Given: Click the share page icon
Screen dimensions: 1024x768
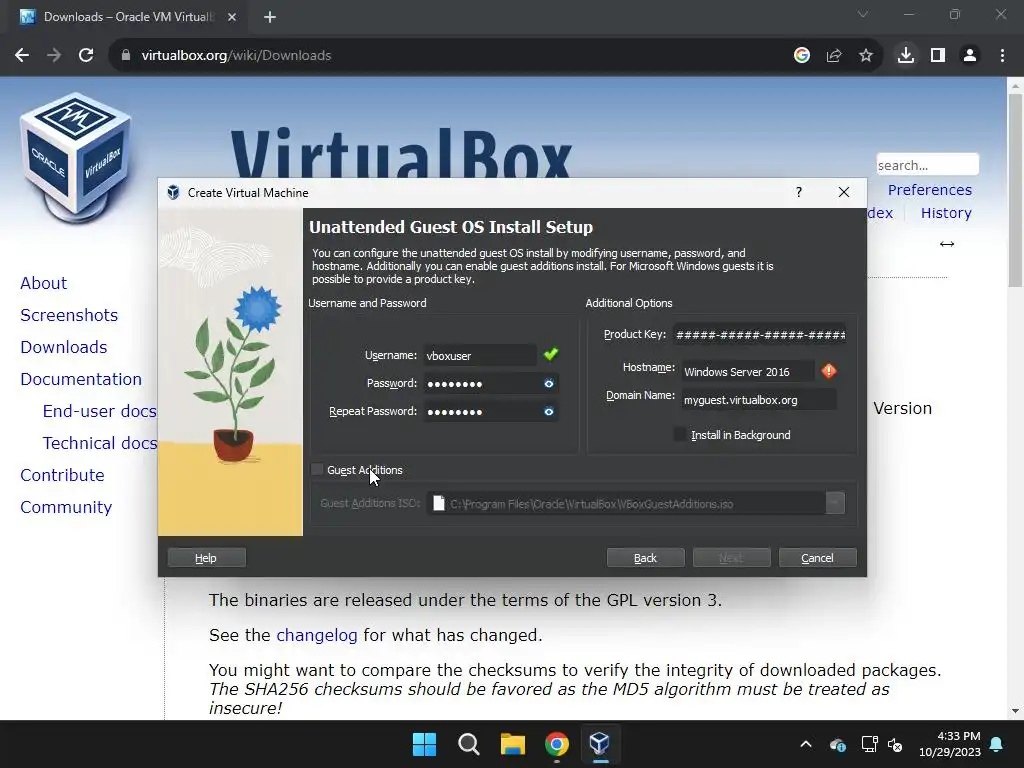Looking at the screenshot, I should (x=833, y=56).
